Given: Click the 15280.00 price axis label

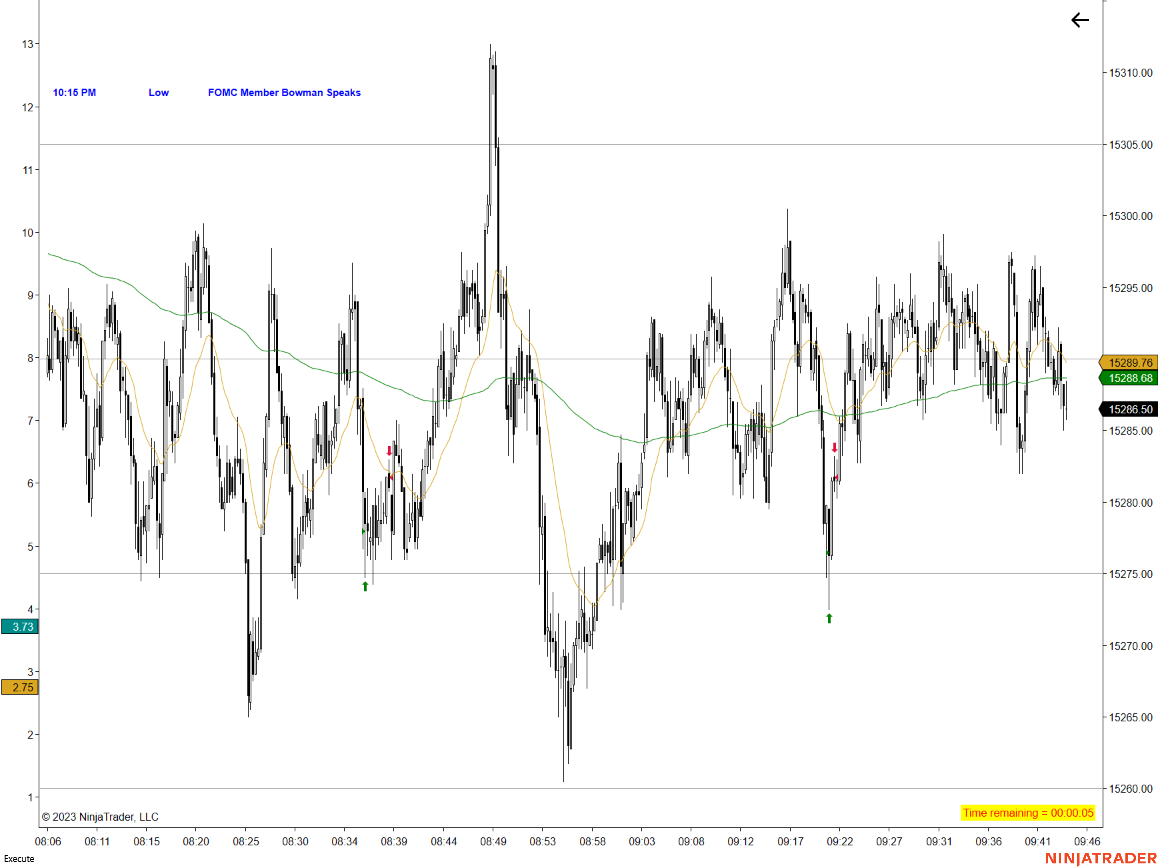Looking at the screenshot, I should [x=1130, y=503].
